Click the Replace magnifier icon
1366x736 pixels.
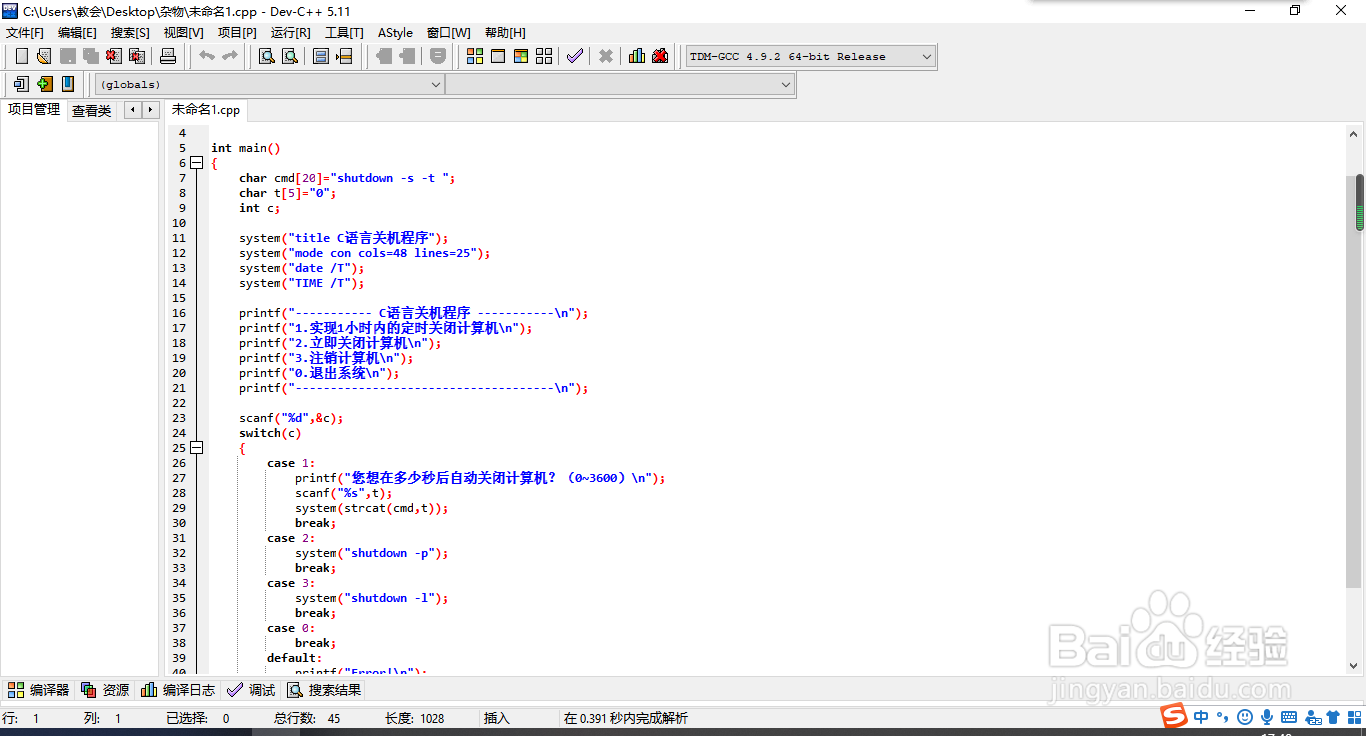coord(290,56)
